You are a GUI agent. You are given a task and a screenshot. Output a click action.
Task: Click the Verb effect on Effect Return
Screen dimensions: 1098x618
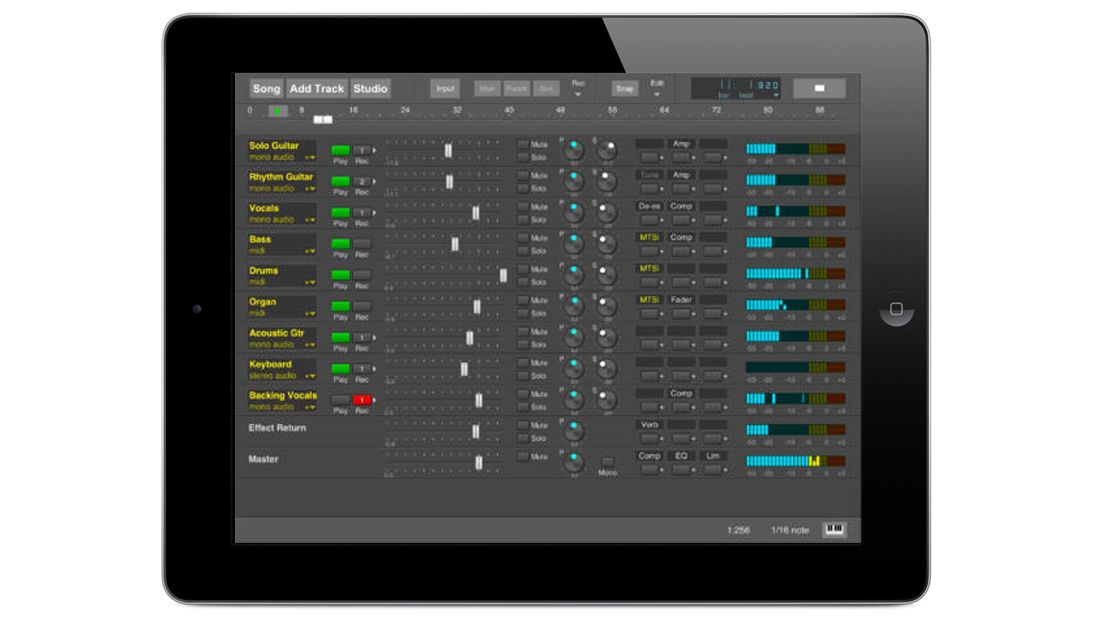[647, 424]
